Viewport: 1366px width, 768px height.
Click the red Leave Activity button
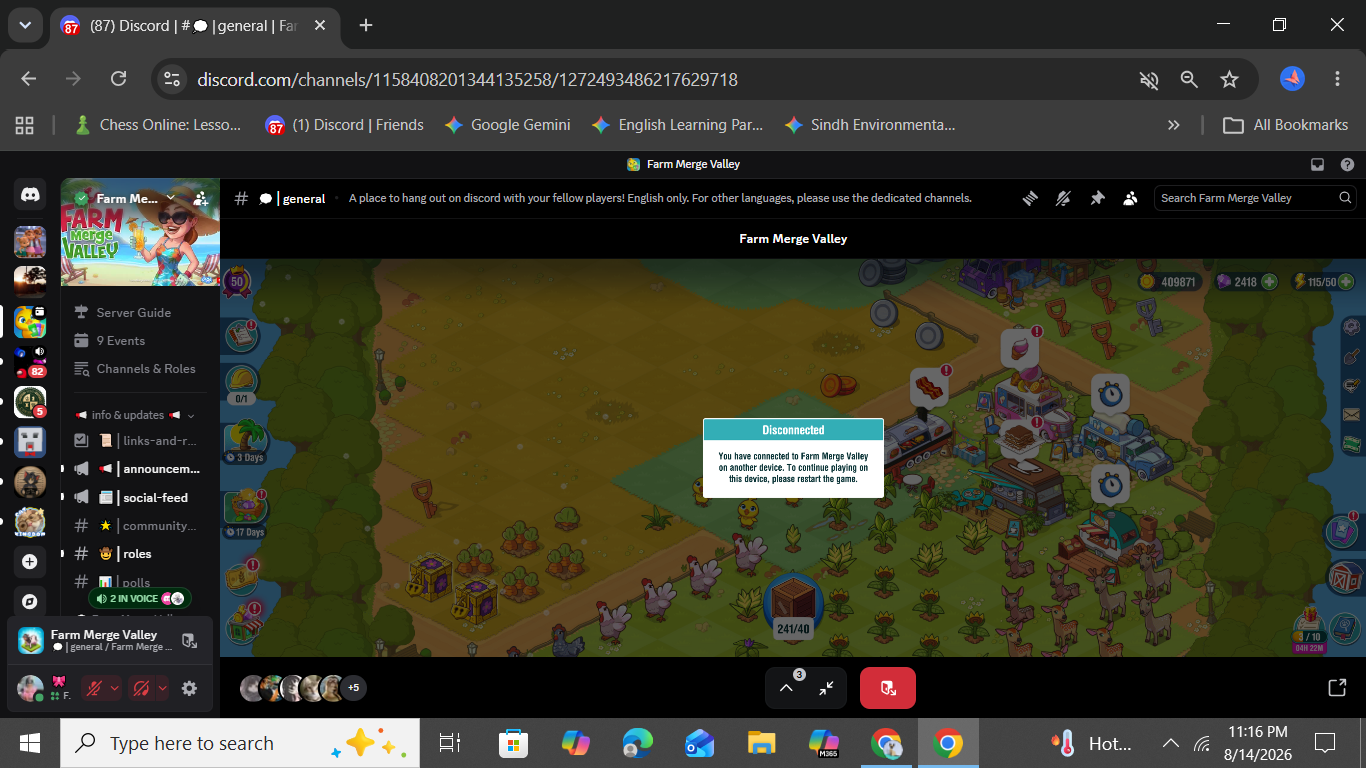click(x=887, y=688)
